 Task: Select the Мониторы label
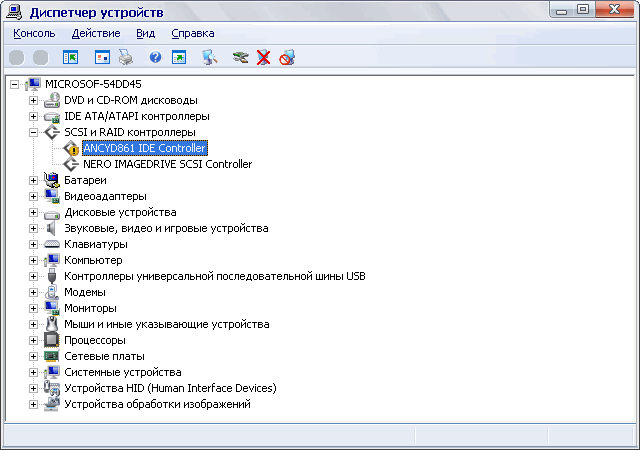(90, 308)
